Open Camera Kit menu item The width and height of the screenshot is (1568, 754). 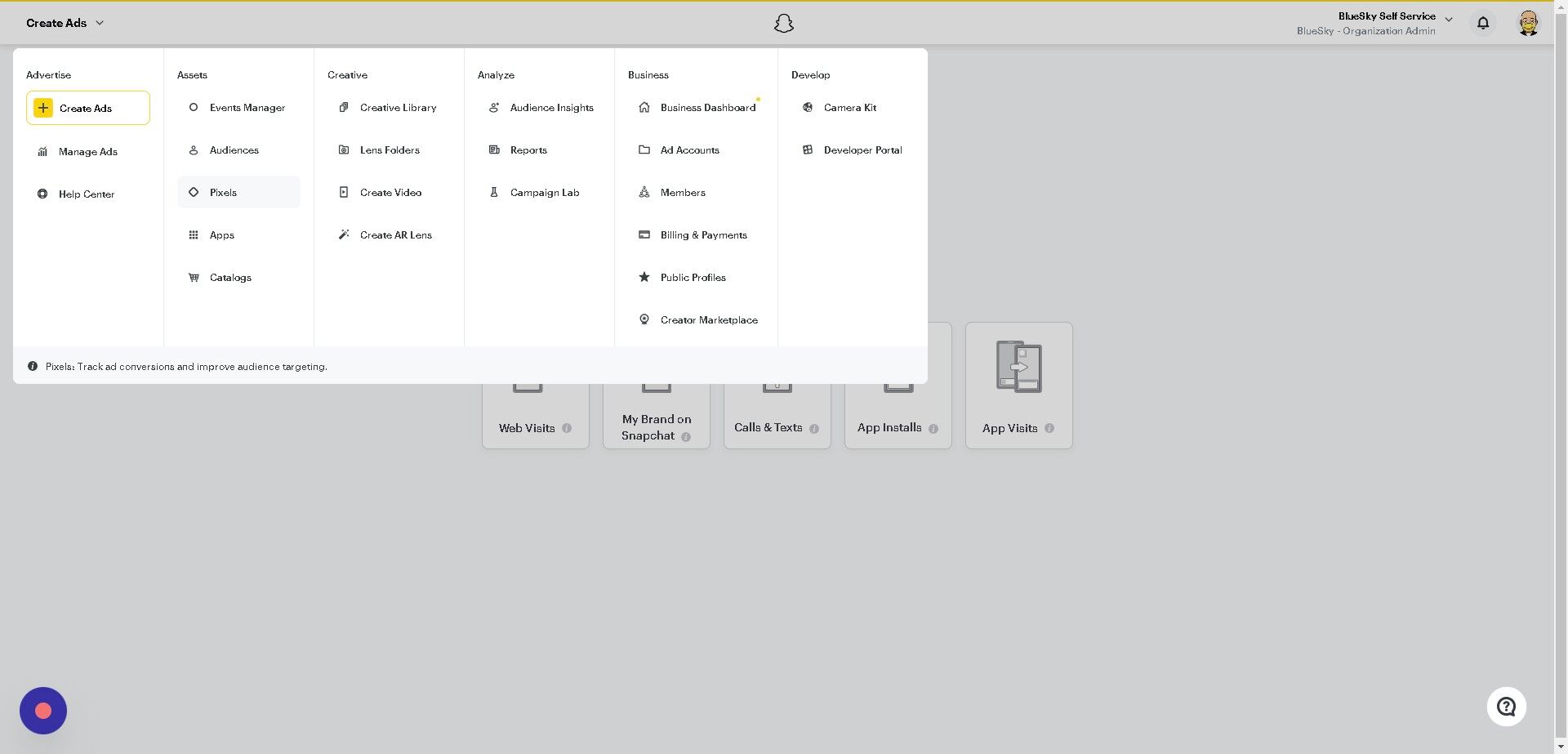[853, 108]
